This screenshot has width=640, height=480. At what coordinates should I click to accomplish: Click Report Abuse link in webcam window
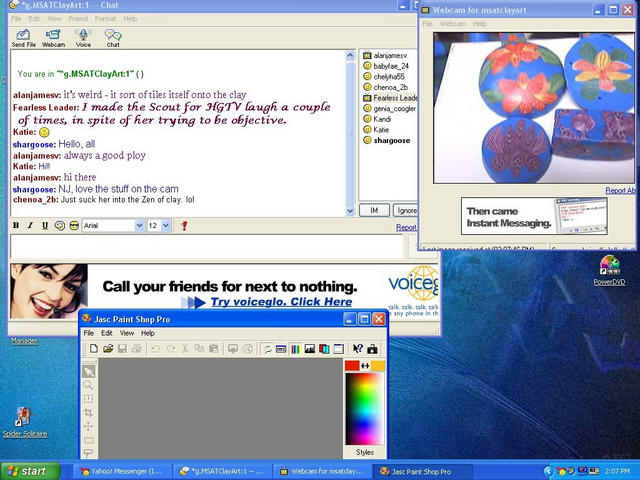pyautogui.click(x=620, y=190)
